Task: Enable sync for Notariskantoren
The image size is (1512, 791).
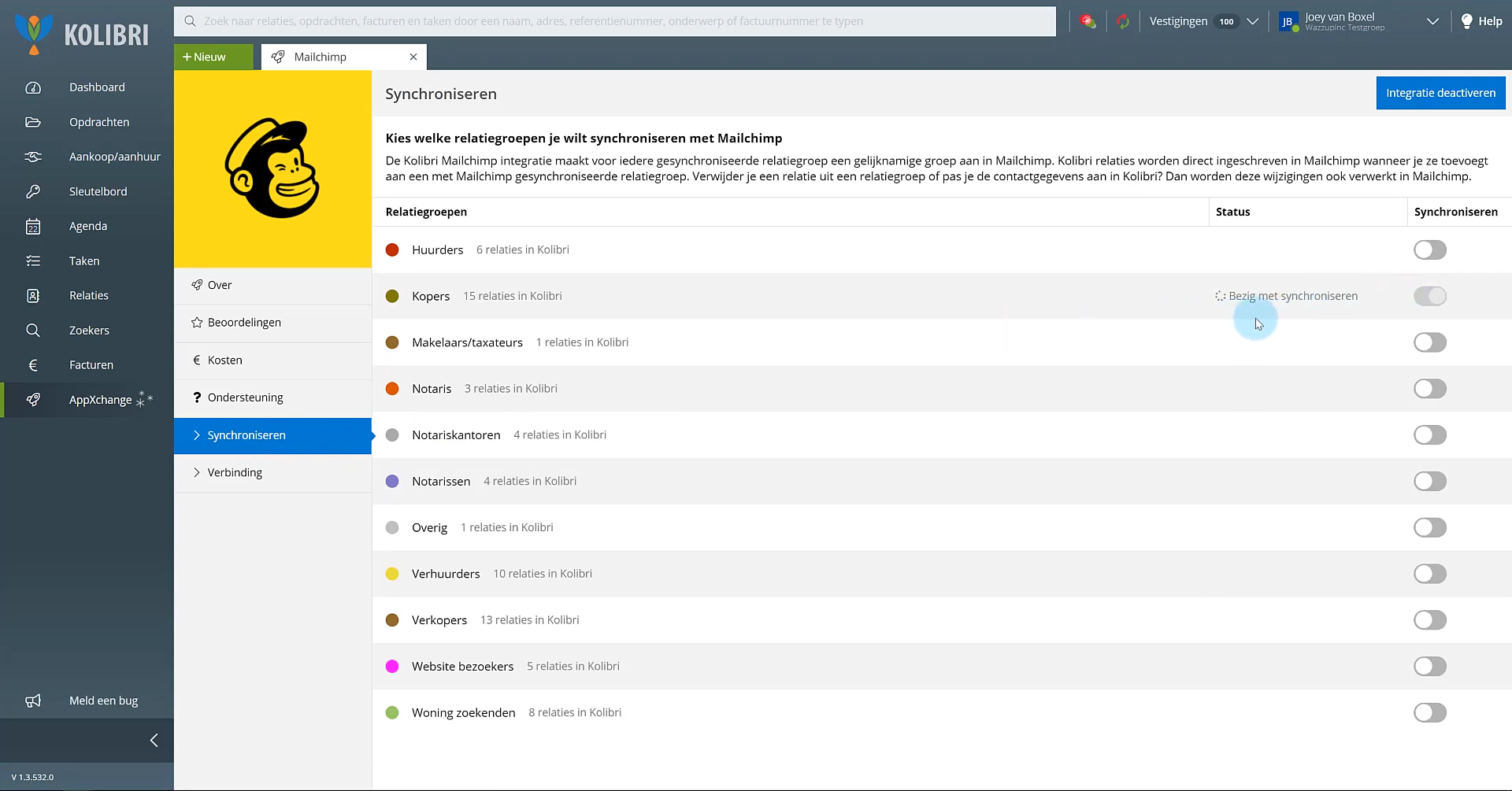Action: [x=1430, y=435]
